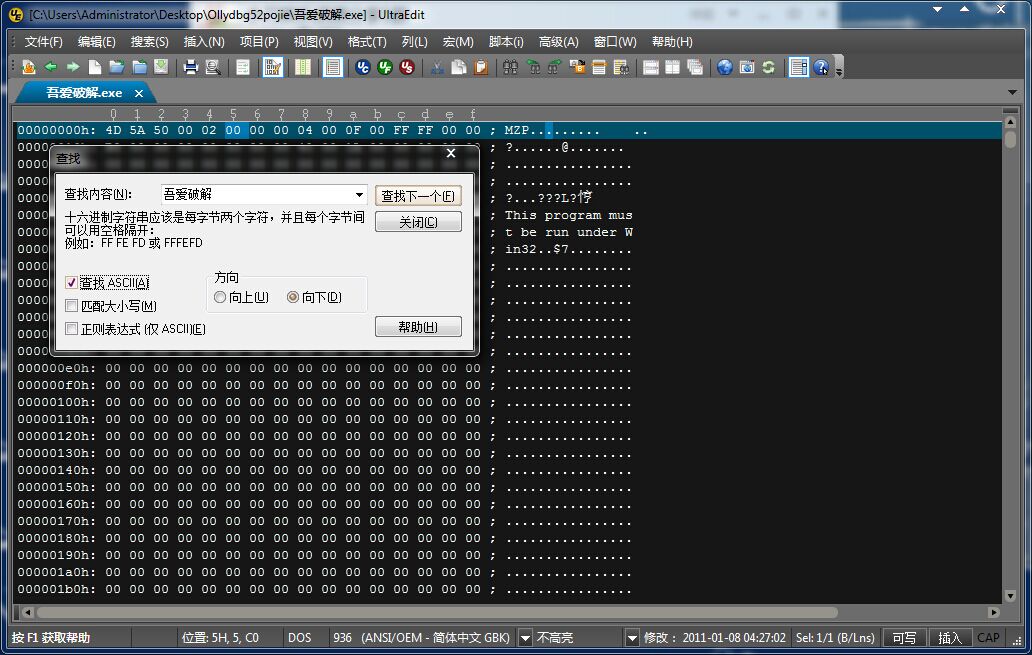Open the 格式(T) menu
This screenshot has width=1032, height=655.
click(367, 42)
